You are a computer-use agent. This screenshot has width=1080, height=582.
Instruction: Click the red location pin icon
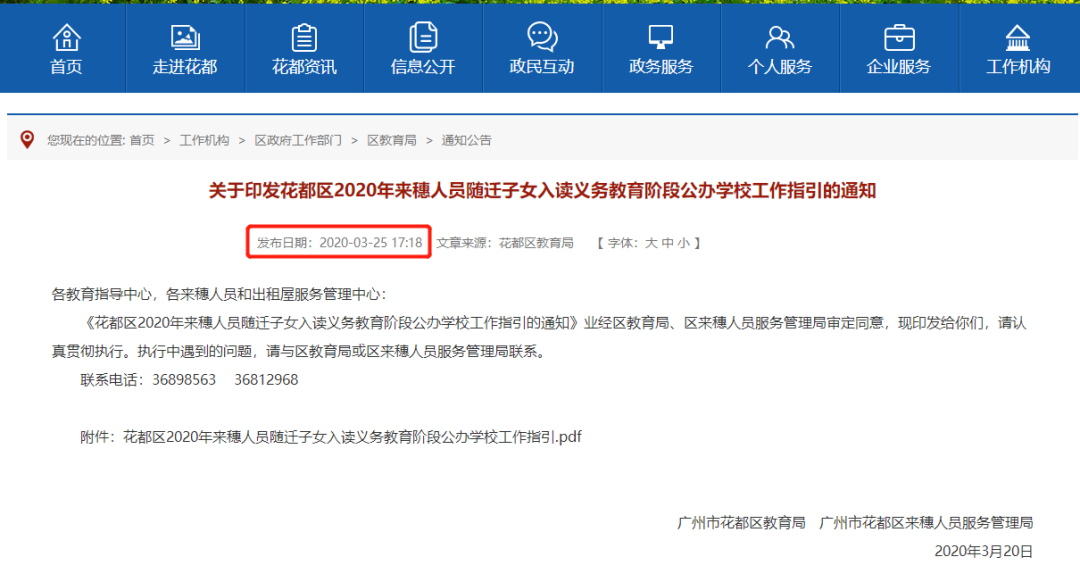tap(27, 140)
